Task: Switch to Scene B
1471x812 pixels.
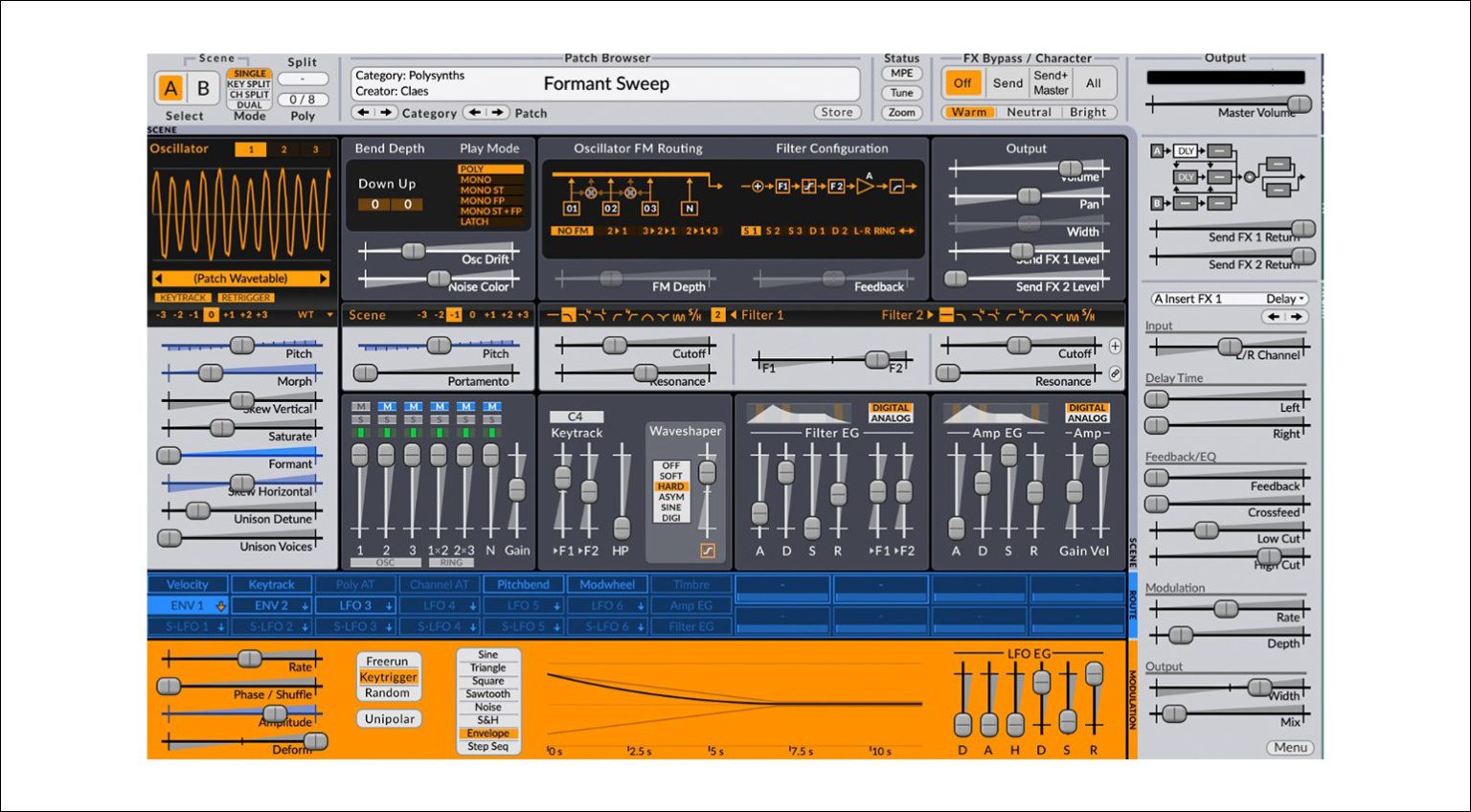Action: point(202,88)
